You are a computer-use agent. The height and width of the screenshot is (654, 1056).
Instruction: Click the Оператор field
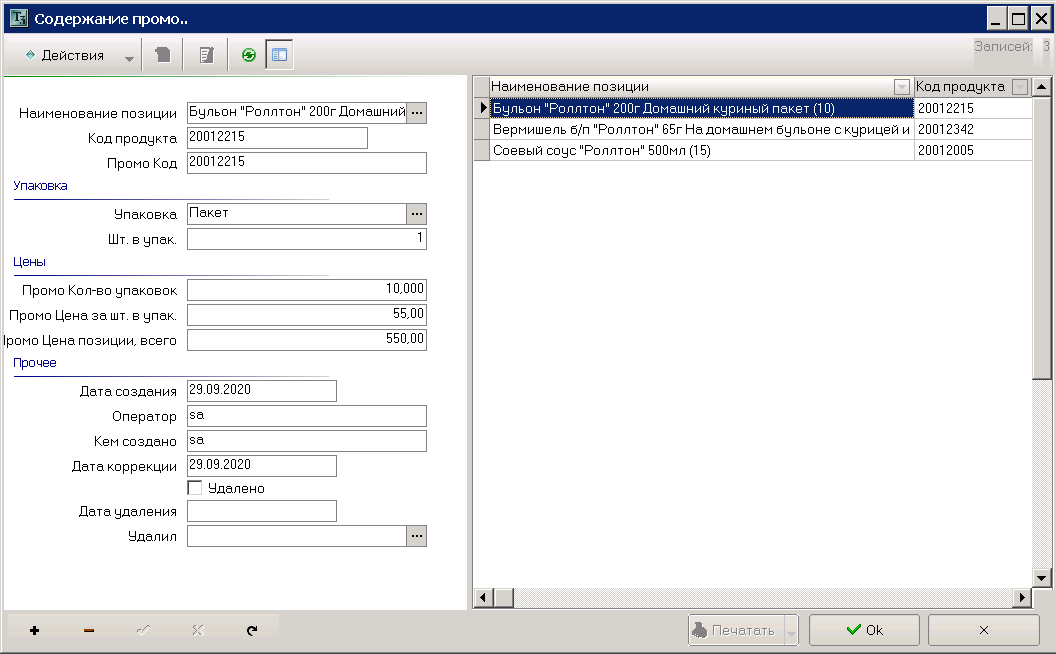[x=307, y=416]
